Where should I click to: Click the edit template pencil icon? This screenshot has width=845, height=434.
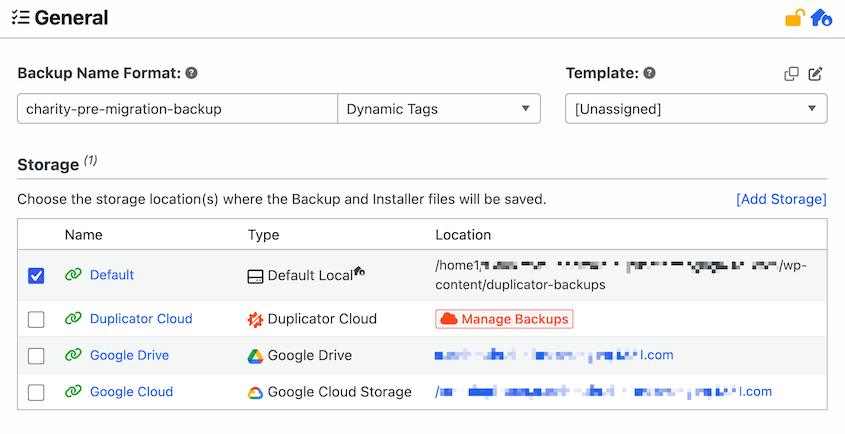click(815, 74)
